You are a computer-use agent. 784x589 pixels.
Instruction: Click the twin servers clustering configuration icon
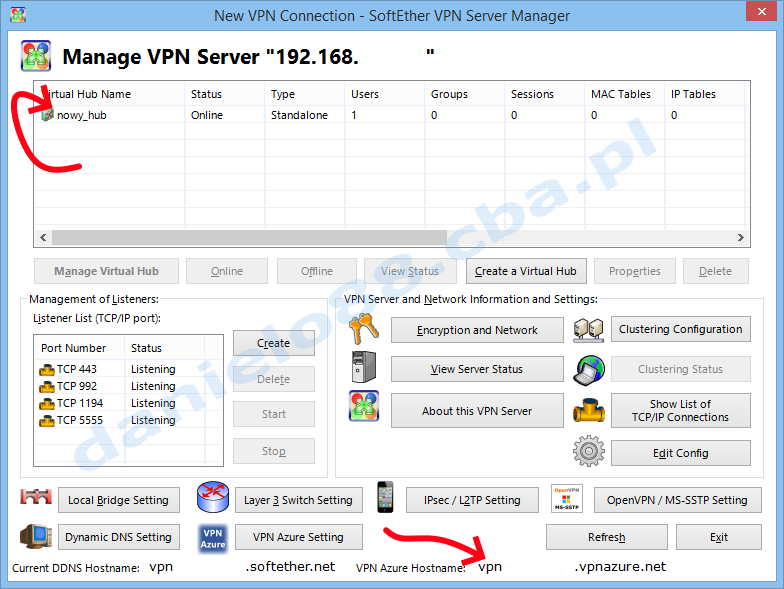(x=588, y=330)
